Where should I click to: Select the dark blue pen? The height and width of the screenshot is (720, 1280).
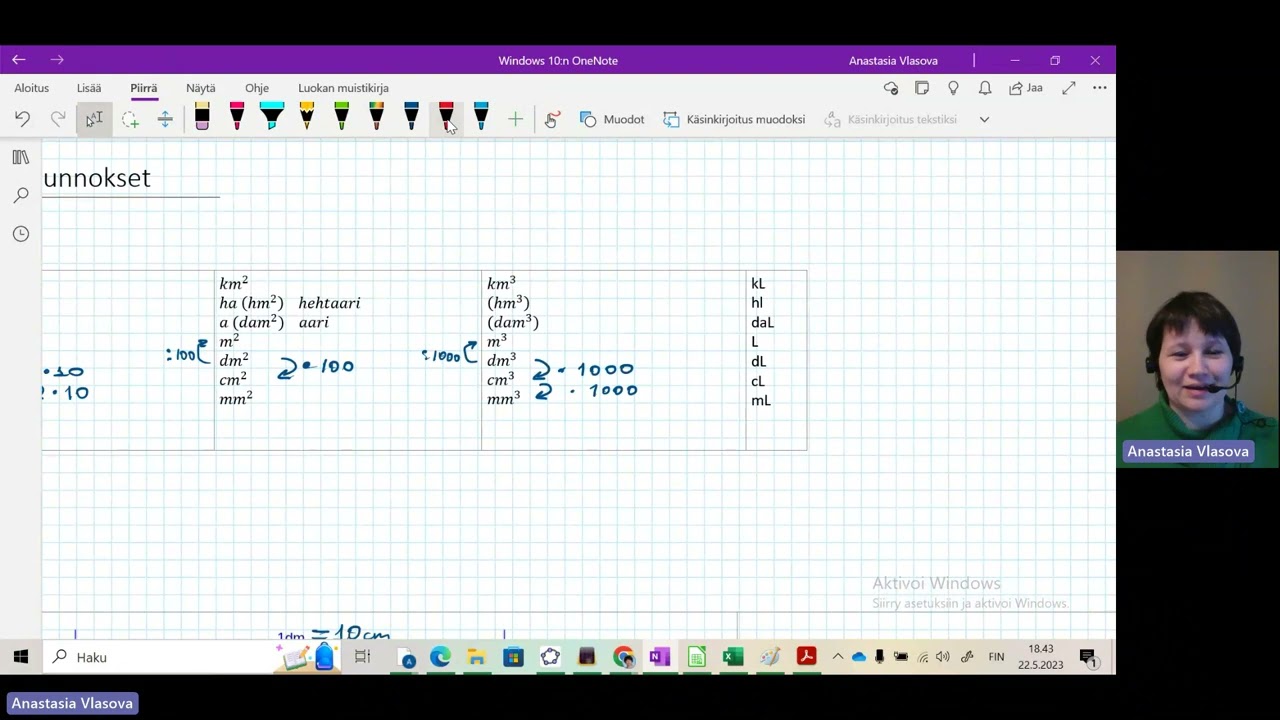(x=411, y=117)
